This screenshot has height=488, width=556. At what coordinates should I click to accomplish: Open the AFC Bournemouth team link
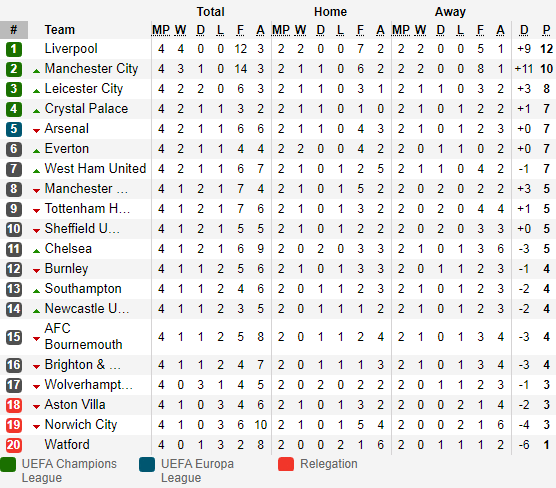tap(83, 337)
